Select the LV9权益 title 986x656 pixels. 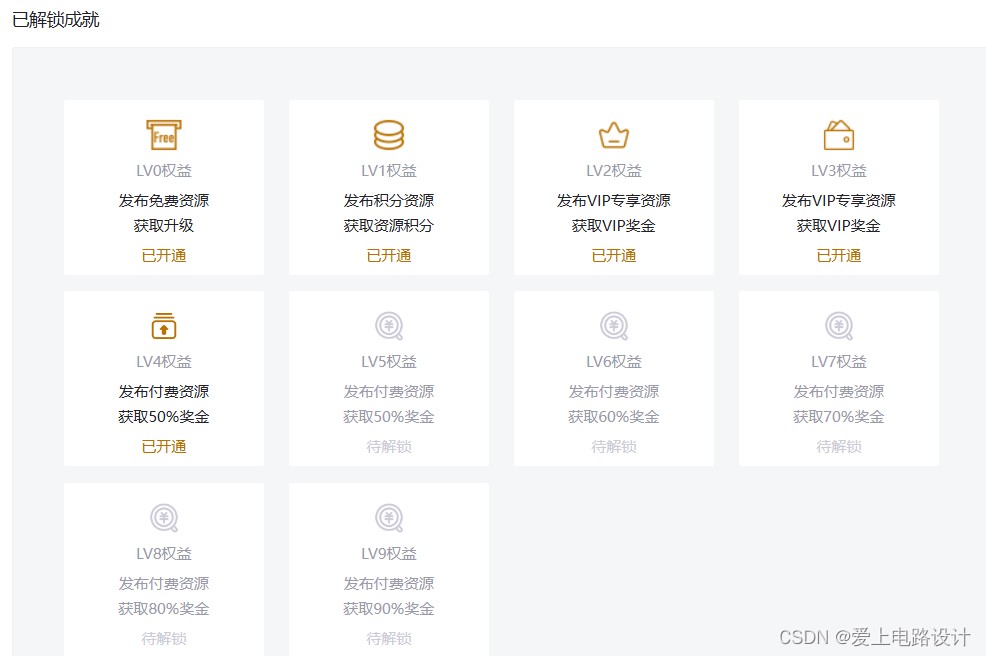389,553
